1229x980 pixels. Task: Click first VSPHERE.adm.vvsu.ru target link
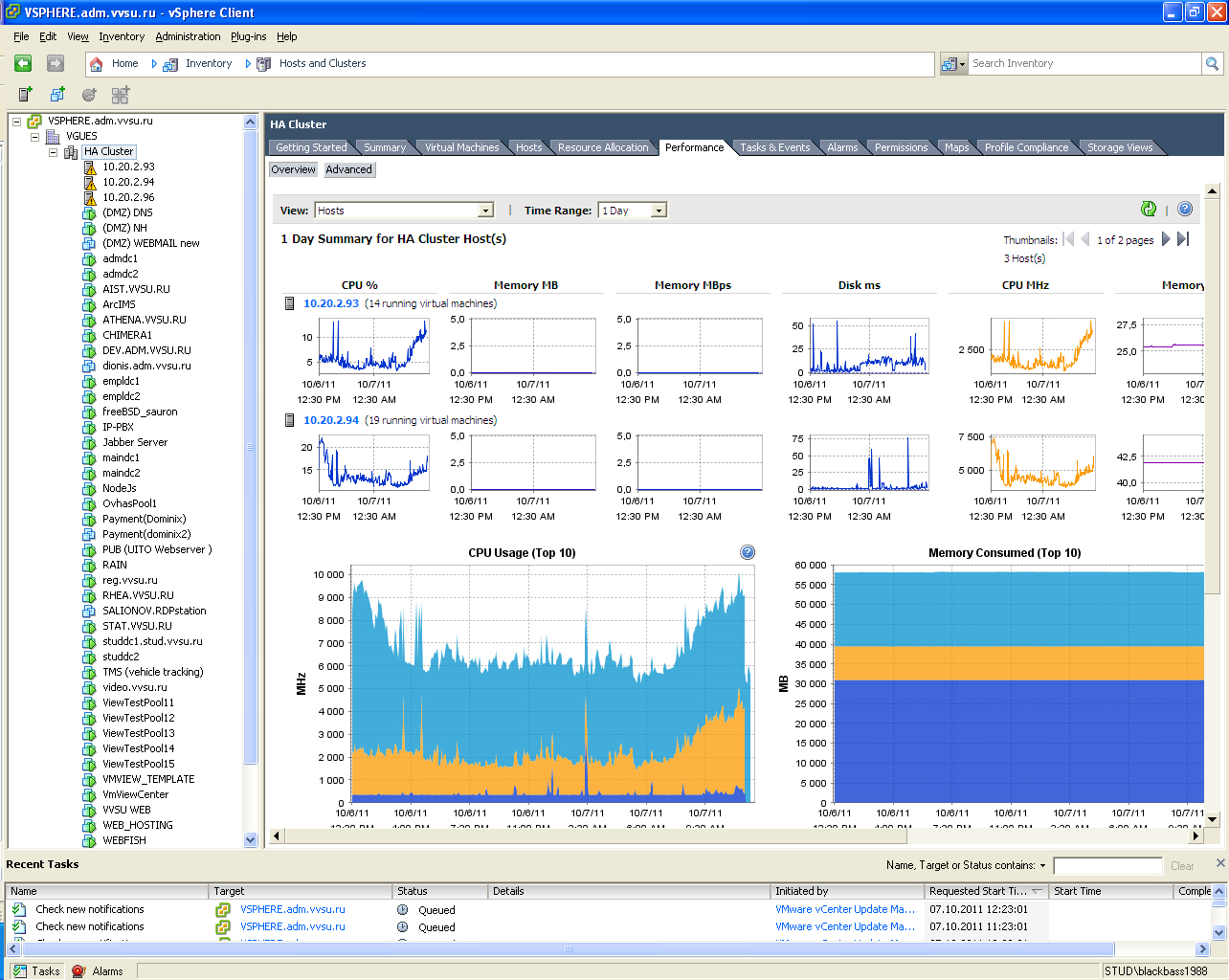click(293, 909)
